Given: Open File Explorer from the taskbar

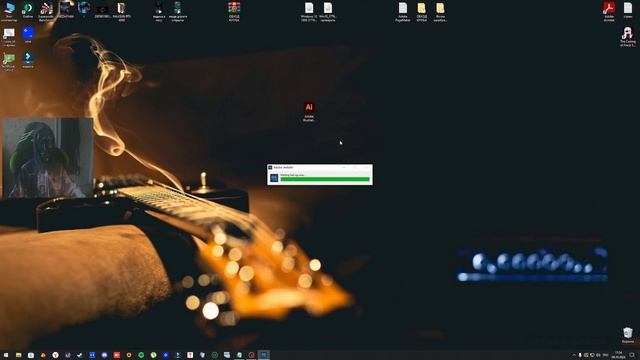Looking at the screenshot, I should tap(18, 355).
